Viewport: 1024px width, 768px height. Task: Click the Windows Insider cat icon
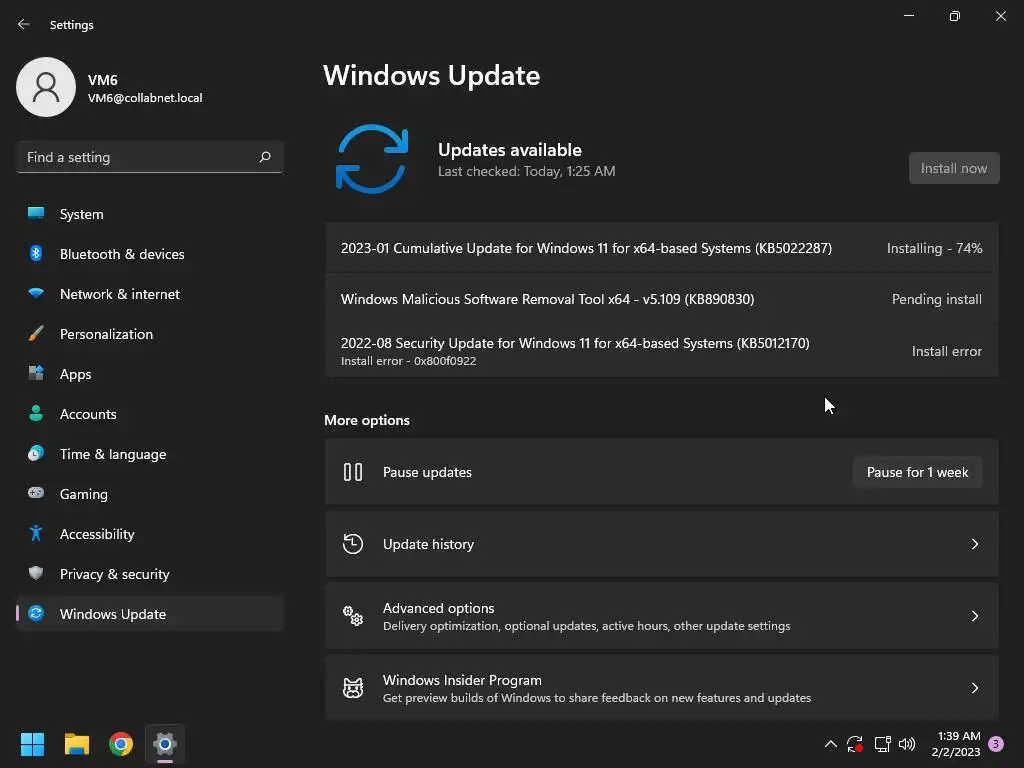click(353, 688)
